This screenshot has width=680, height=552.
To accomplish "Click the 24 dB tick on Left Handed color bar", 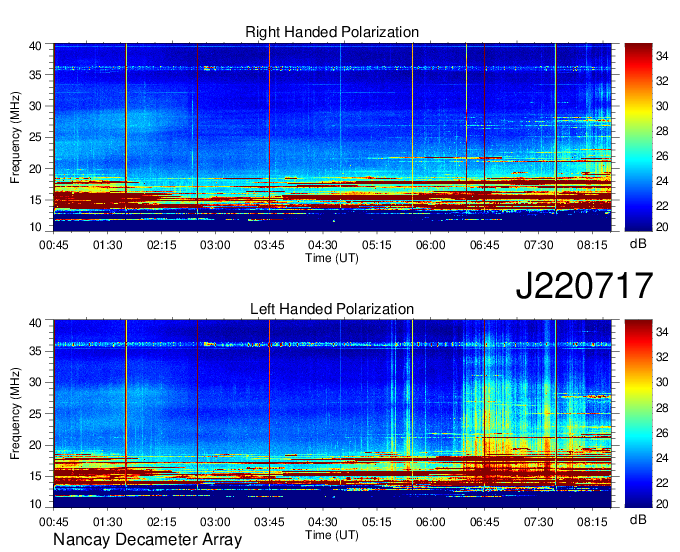I will pos(662,458).
